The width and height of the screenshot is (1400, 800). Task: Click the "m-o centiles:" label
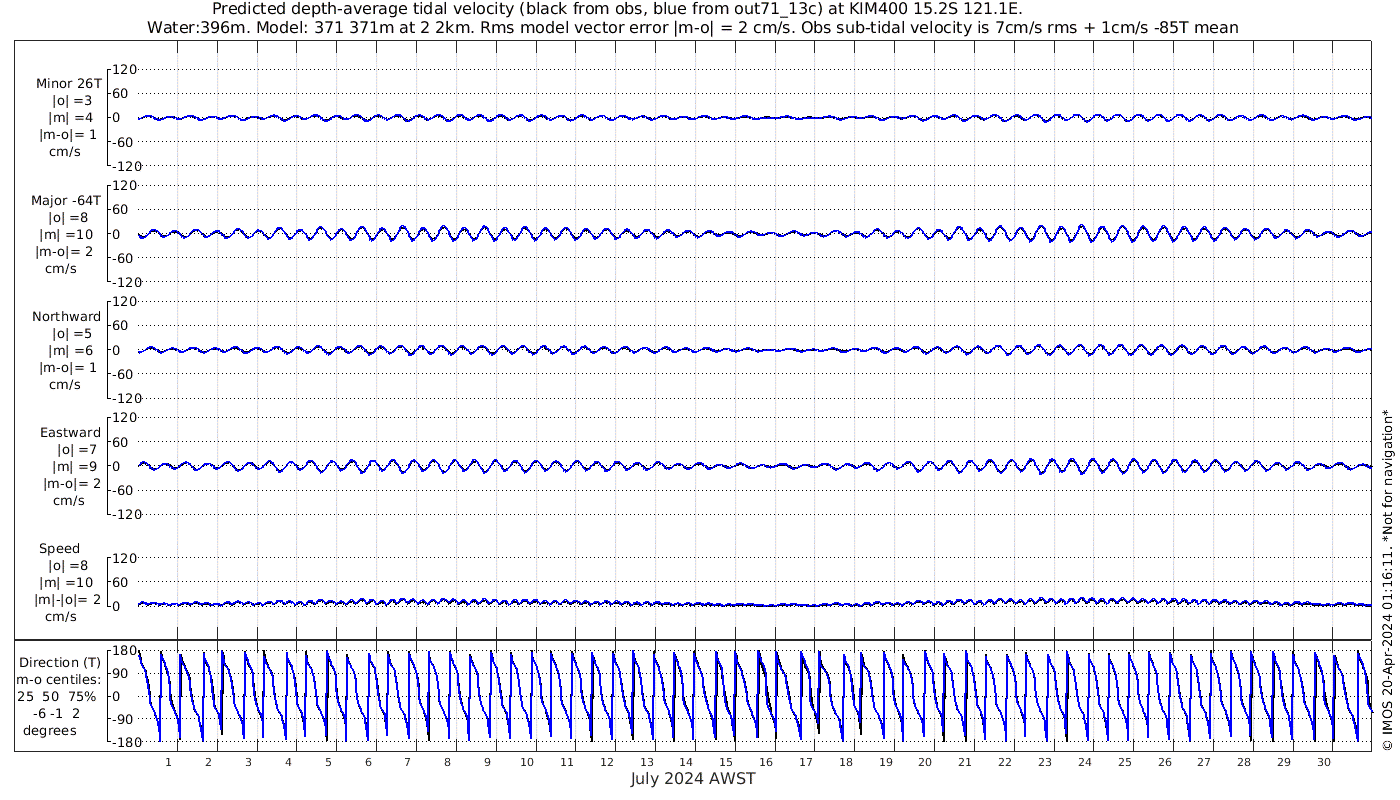coord(58,680)
